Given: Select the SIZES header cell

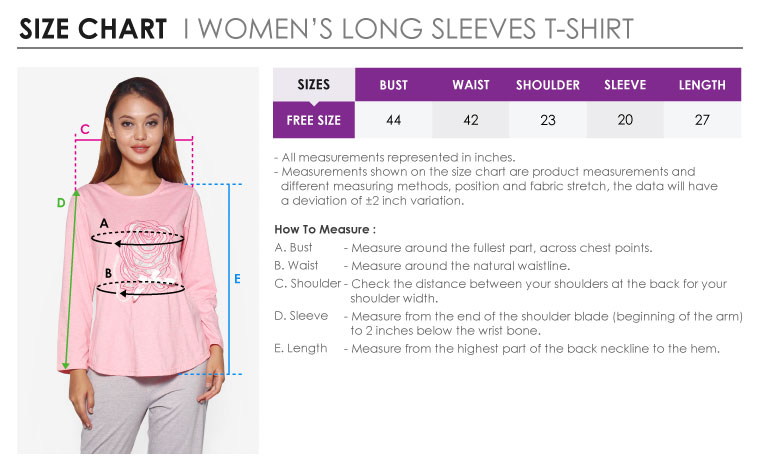Looking at the screenshot, I should (314, 84).
